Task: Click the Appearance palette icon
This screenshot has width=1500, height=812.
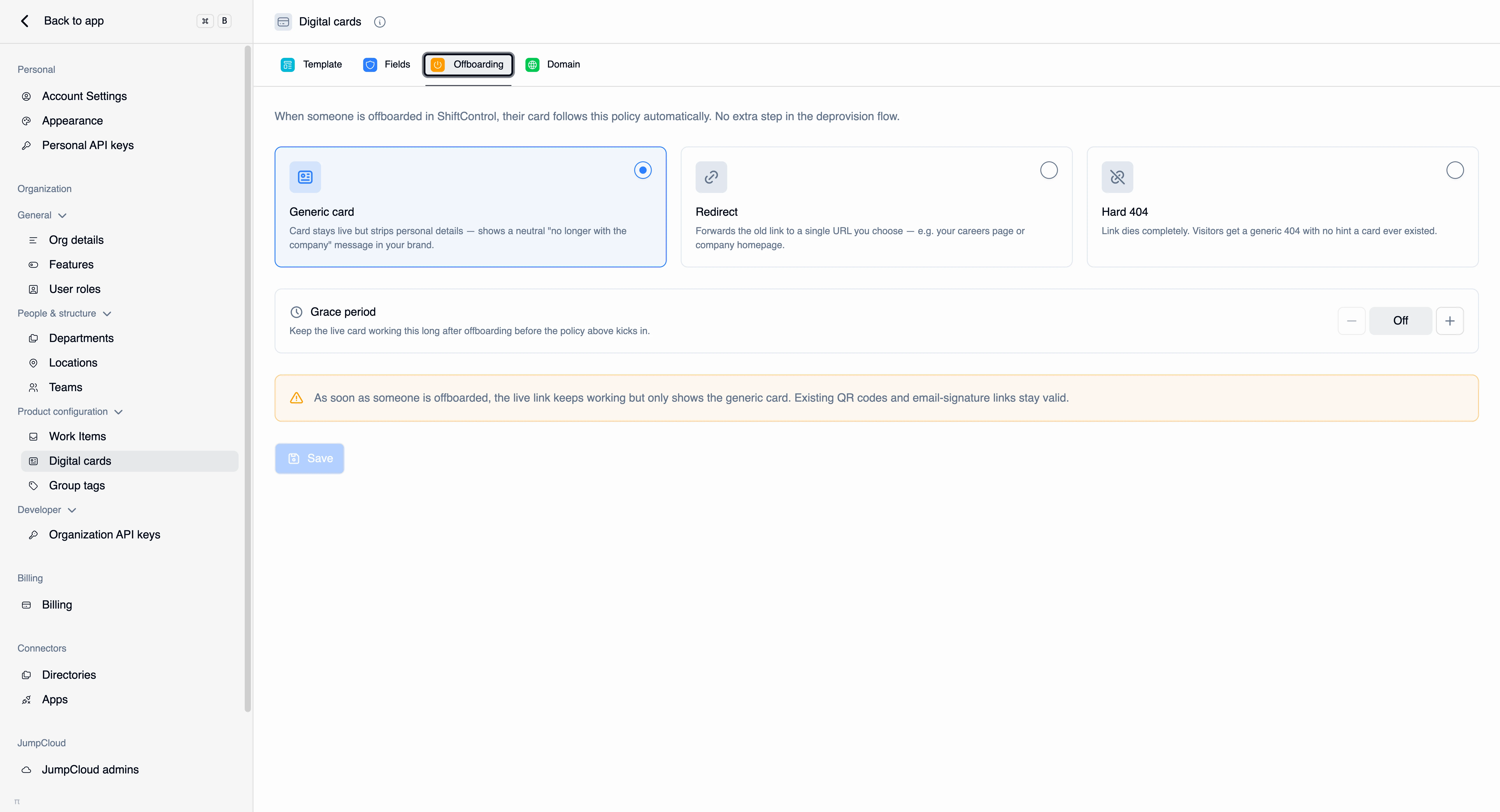Action: pos(26,121)
